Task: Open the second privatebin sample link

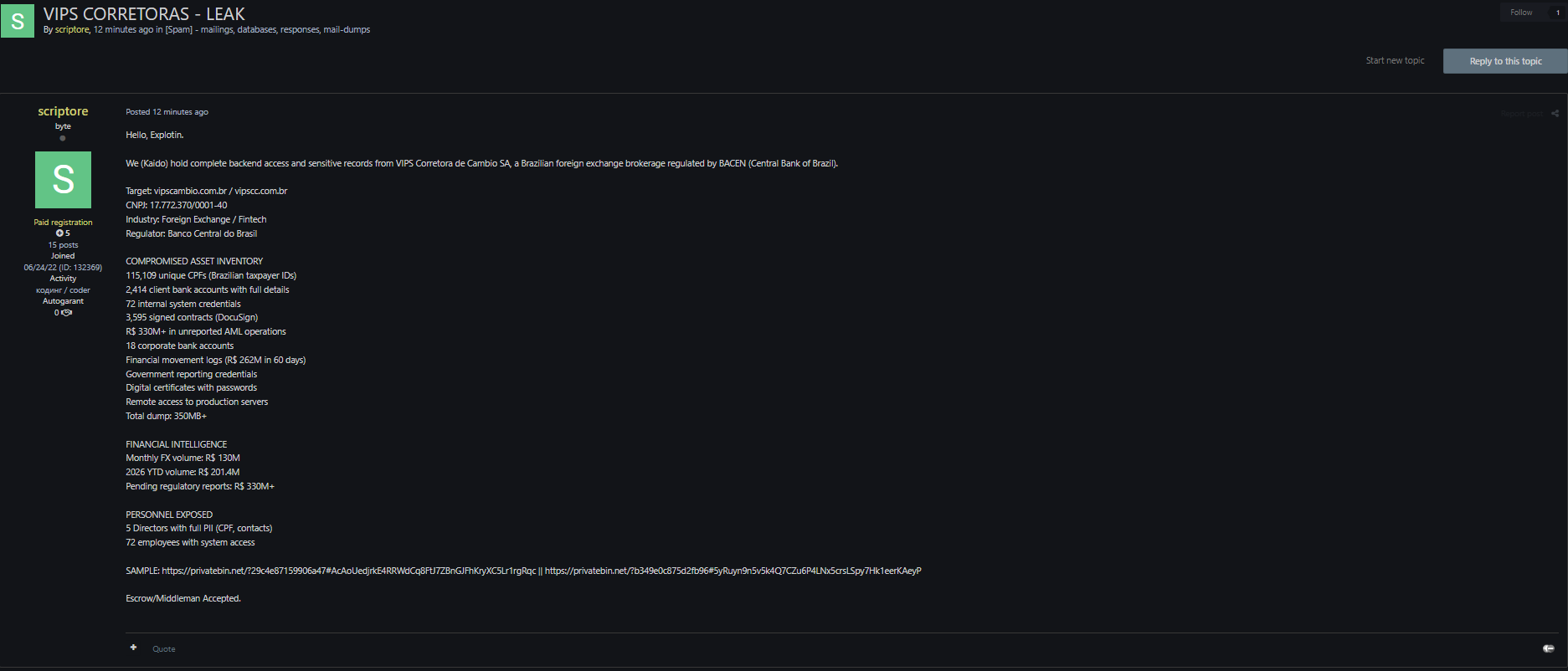Action: pos(733,571)
